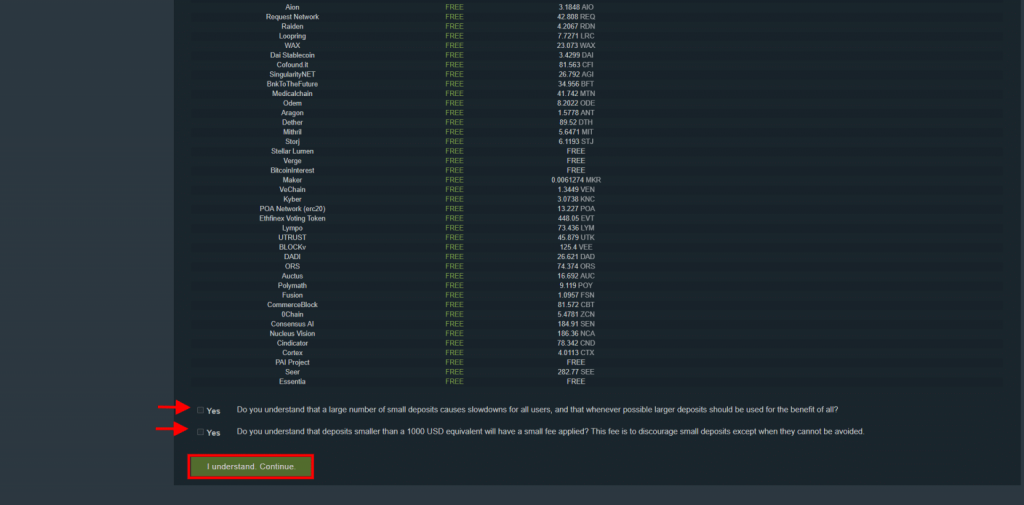The width and height of the screenshot is (1024, 505).
Task: Click the '4.0113 CTX' fee value
Action: [575, 353]
